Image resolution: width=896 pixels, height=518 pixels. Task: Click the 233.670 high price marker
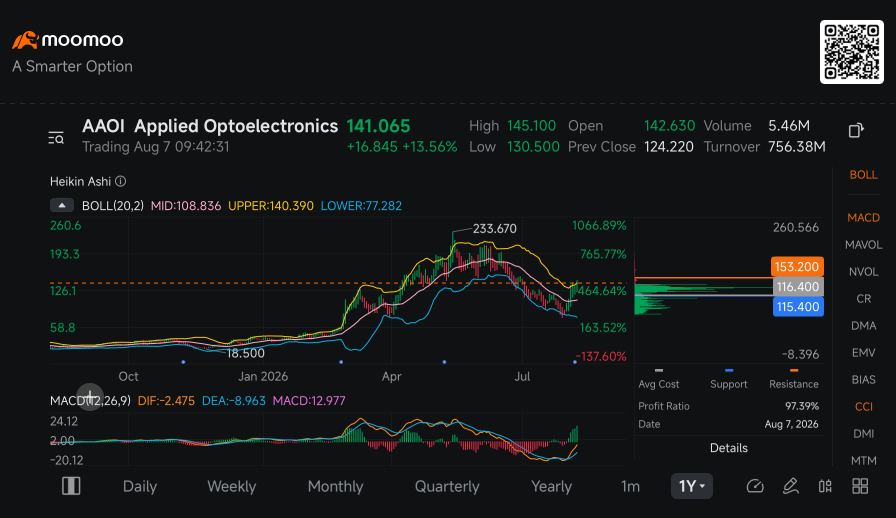tap(495, 229)
